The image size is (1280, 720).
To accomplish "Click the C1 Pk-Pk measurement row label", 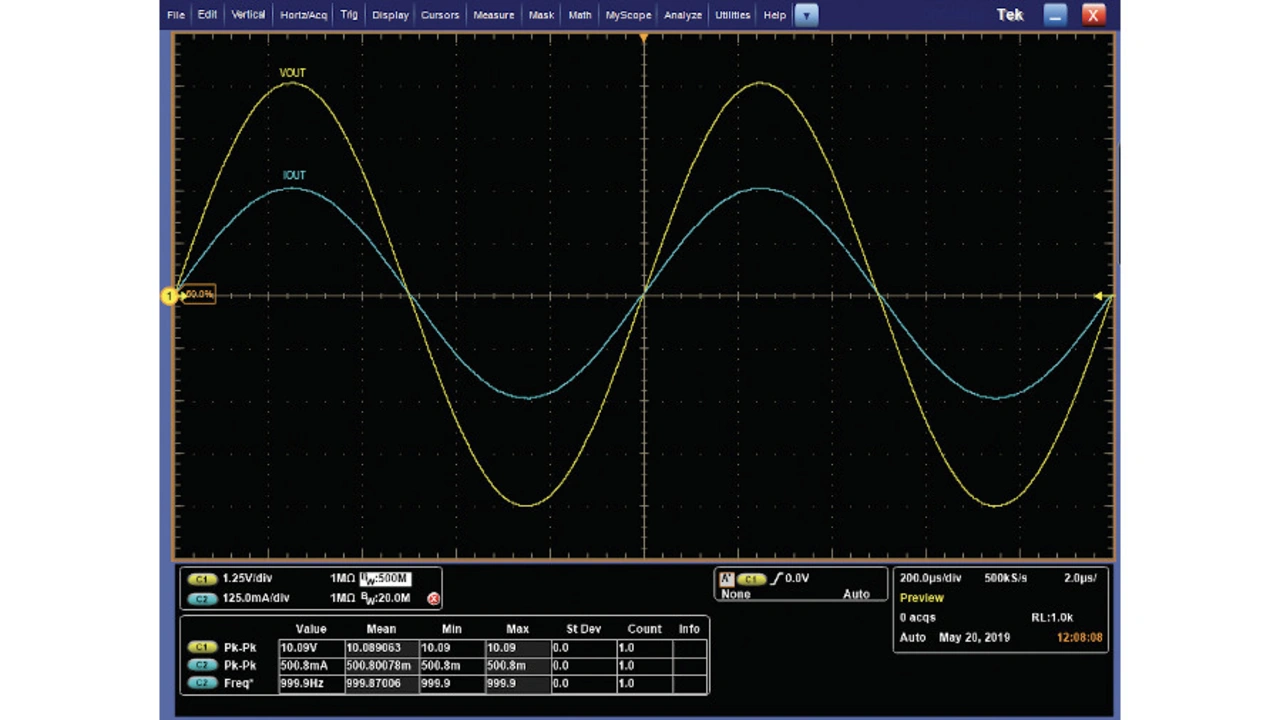I will tap(240, 648).
